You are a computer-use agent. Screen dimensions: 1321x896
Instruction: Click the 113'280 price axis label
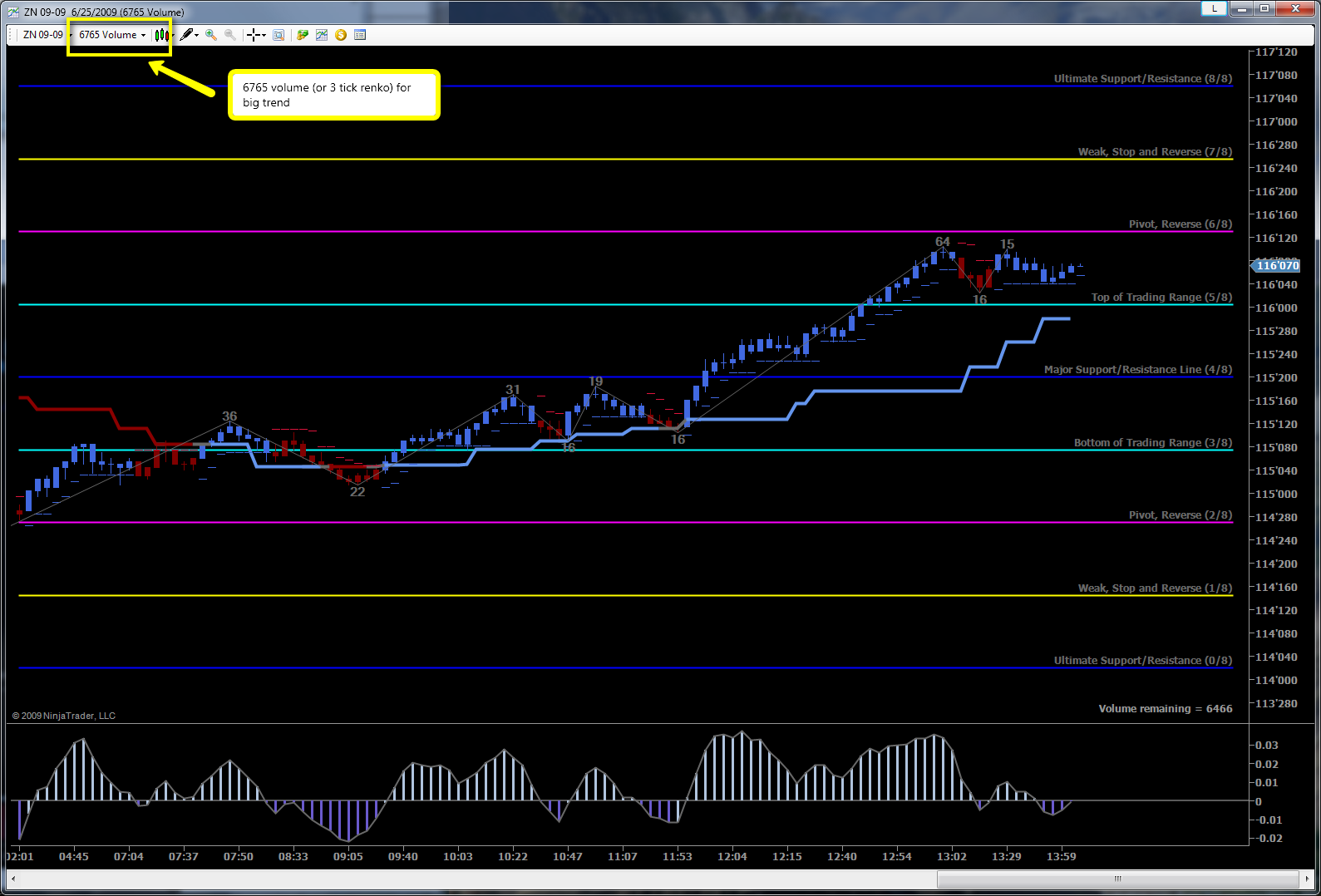(x=1276, y=704)
